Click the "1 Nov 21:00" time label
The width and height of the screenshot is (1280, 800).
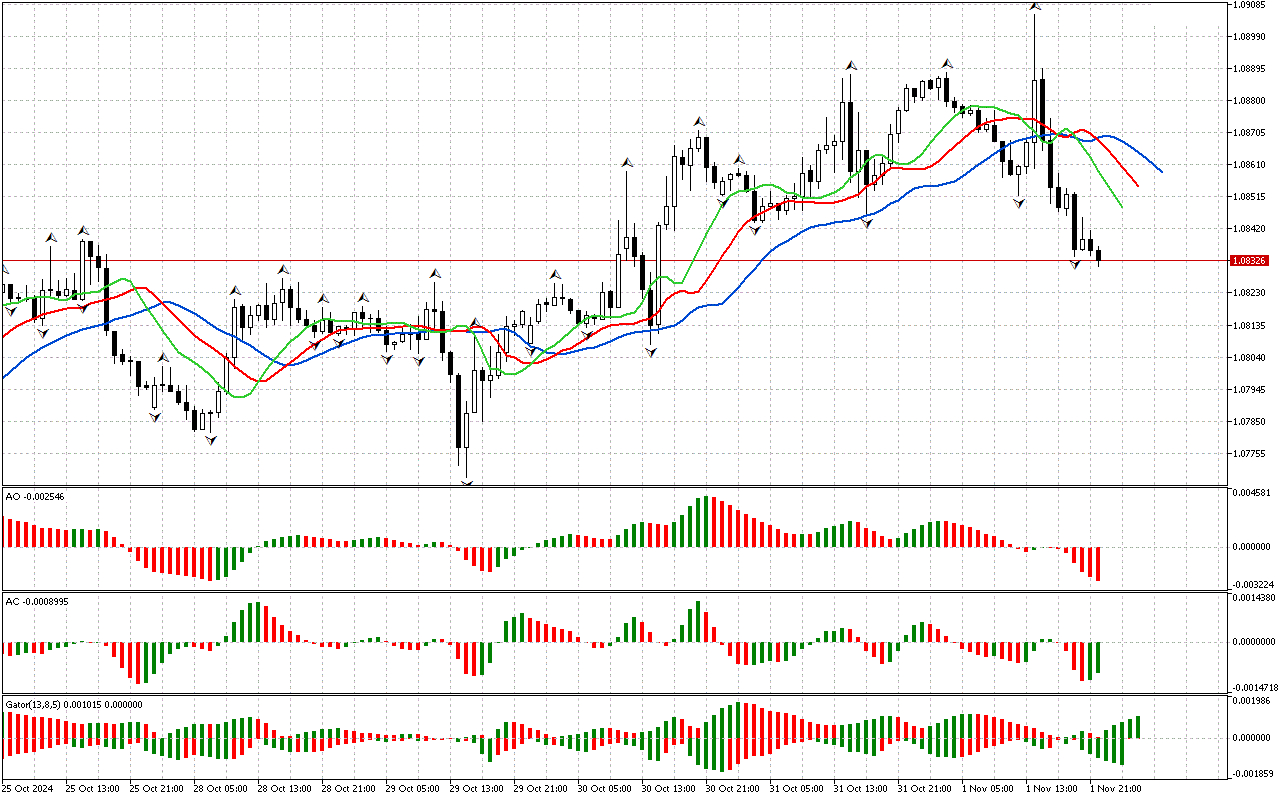(x=1114, y=789)
